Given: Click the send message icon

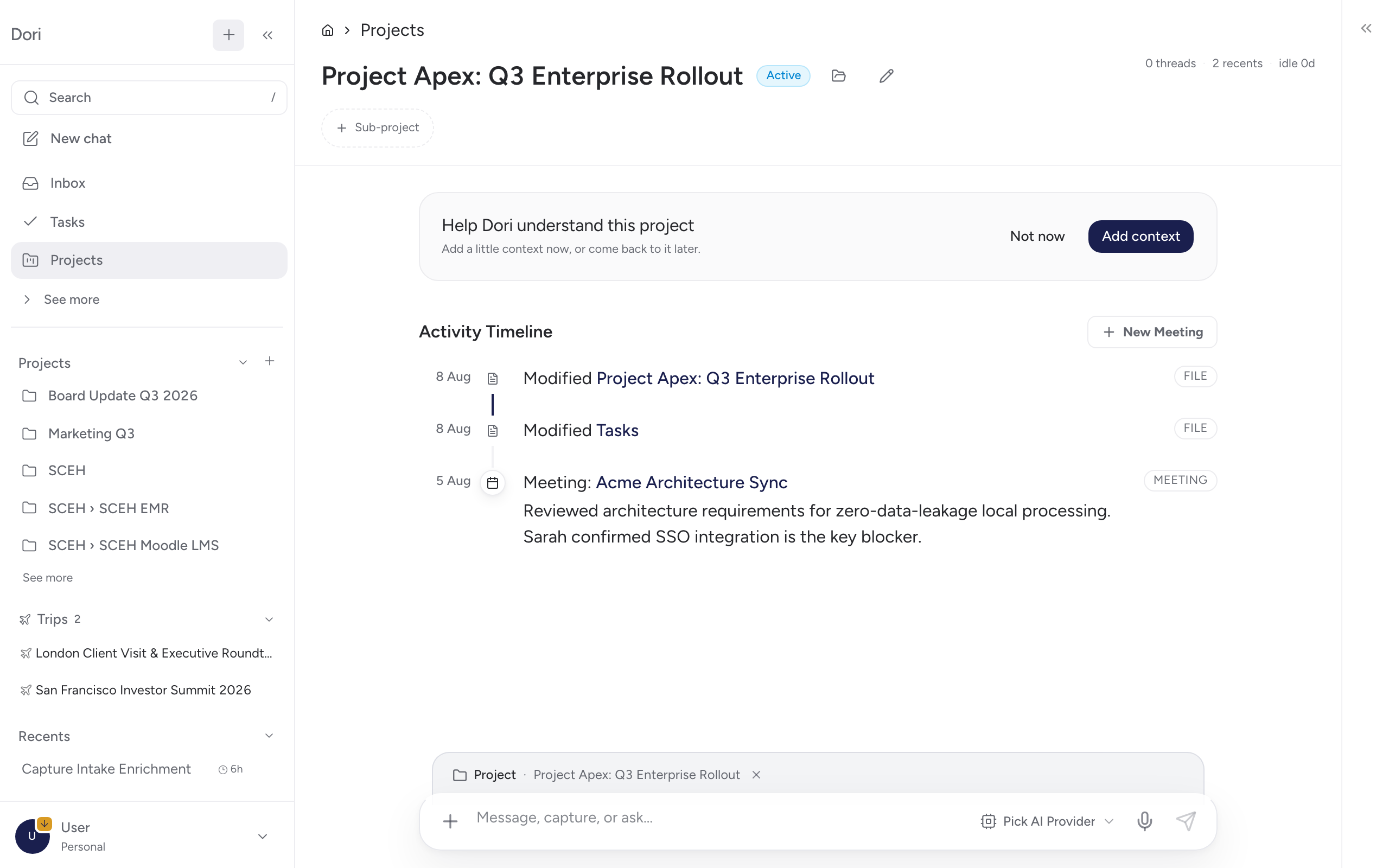Looking at the screenshot, I should pyautogui.click(x=1186, y=821).
